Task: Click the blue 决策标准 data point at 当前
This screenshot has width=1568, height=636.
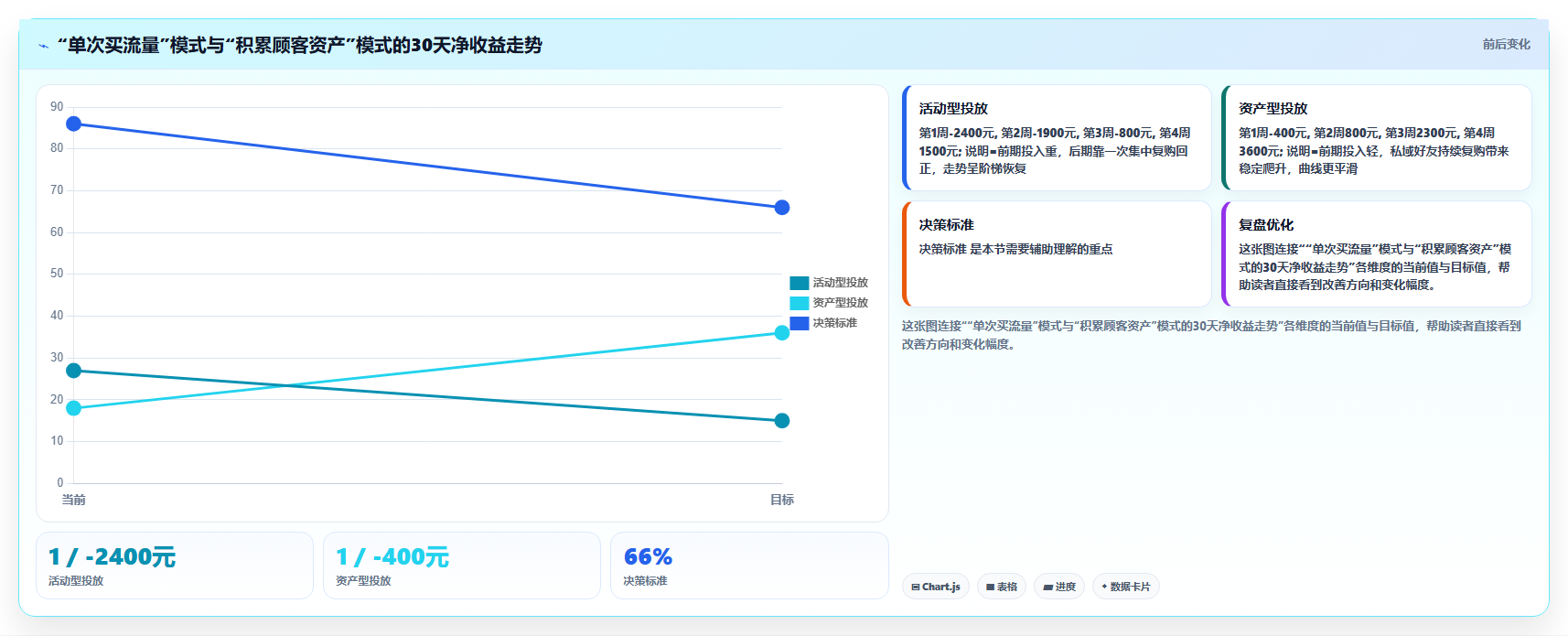Action: pyautogui.click(x=74, y=124)
